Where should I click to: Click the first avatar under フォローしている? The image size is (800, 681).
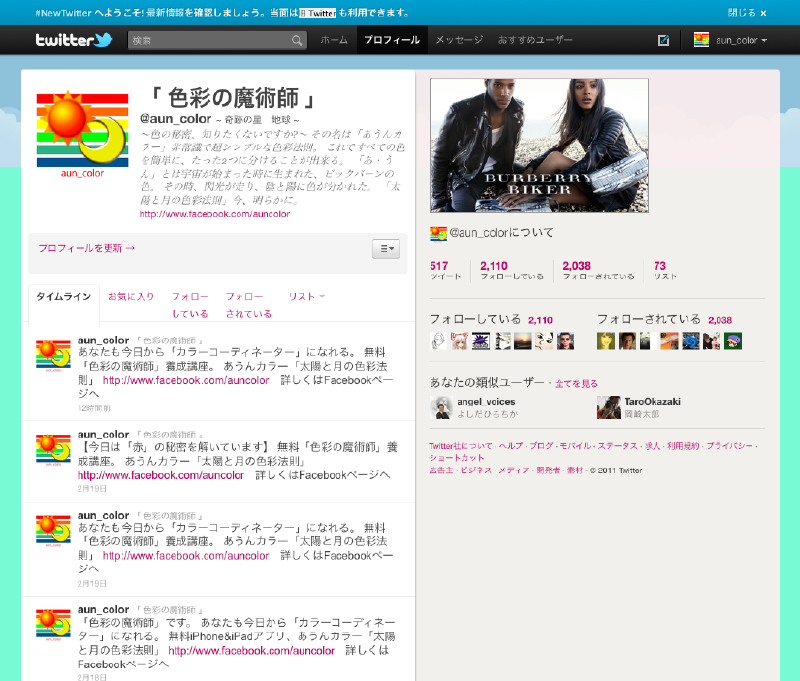coord(439,341)
